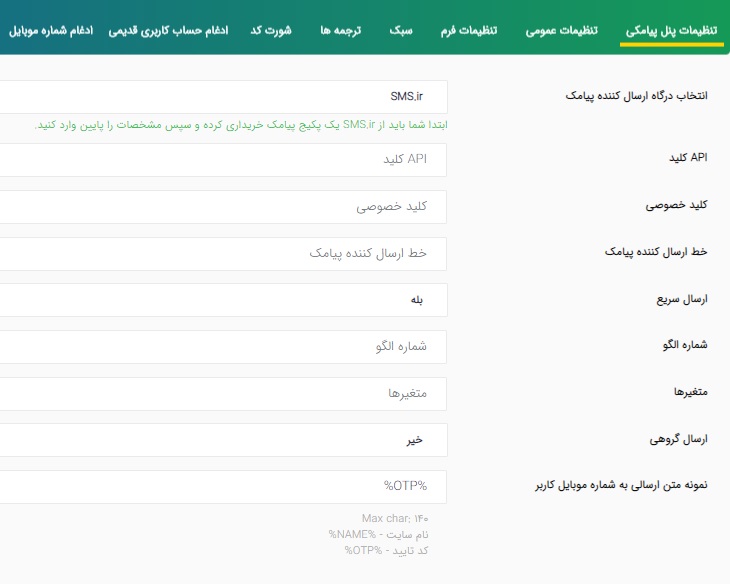The width and height of the screenshot is (730, 584).
Task: Select the Max char: ۱۴۰ hint text
Action: coord(395,518)
